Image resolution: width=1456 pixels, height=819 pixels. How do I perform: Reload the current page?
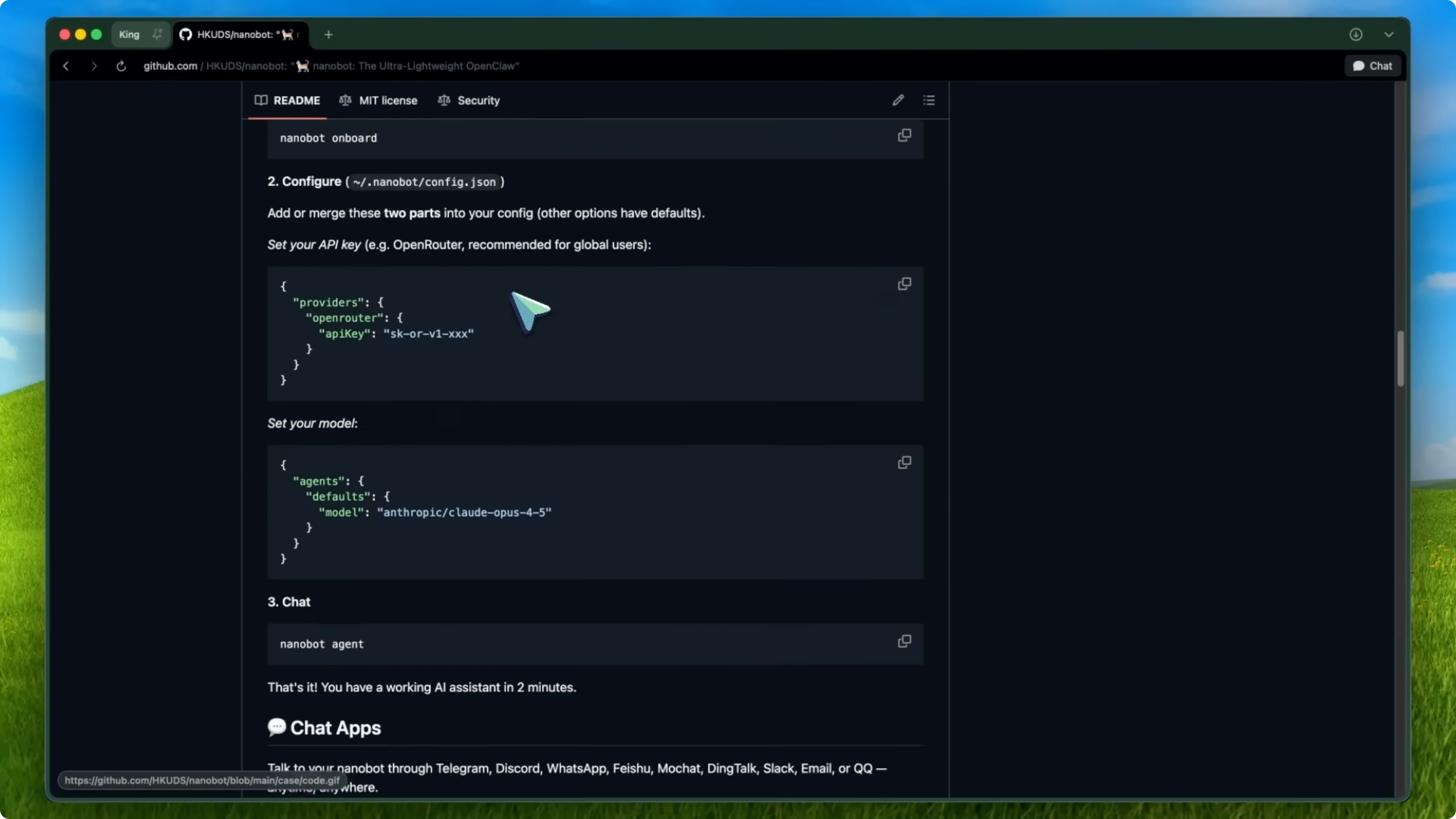click(121, 66)
